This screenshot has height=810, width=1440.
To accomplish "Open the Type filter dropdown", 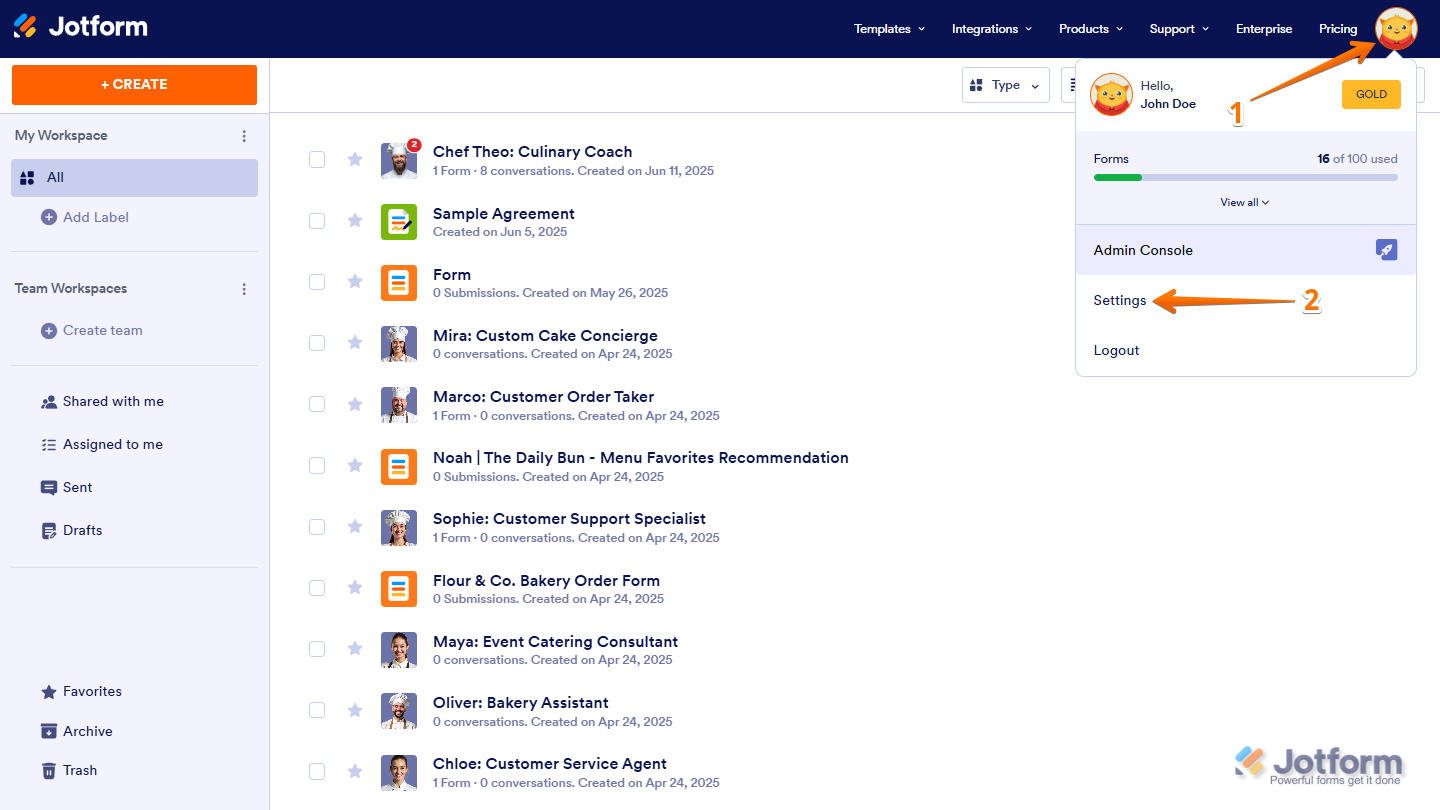I will [1005, 85].
